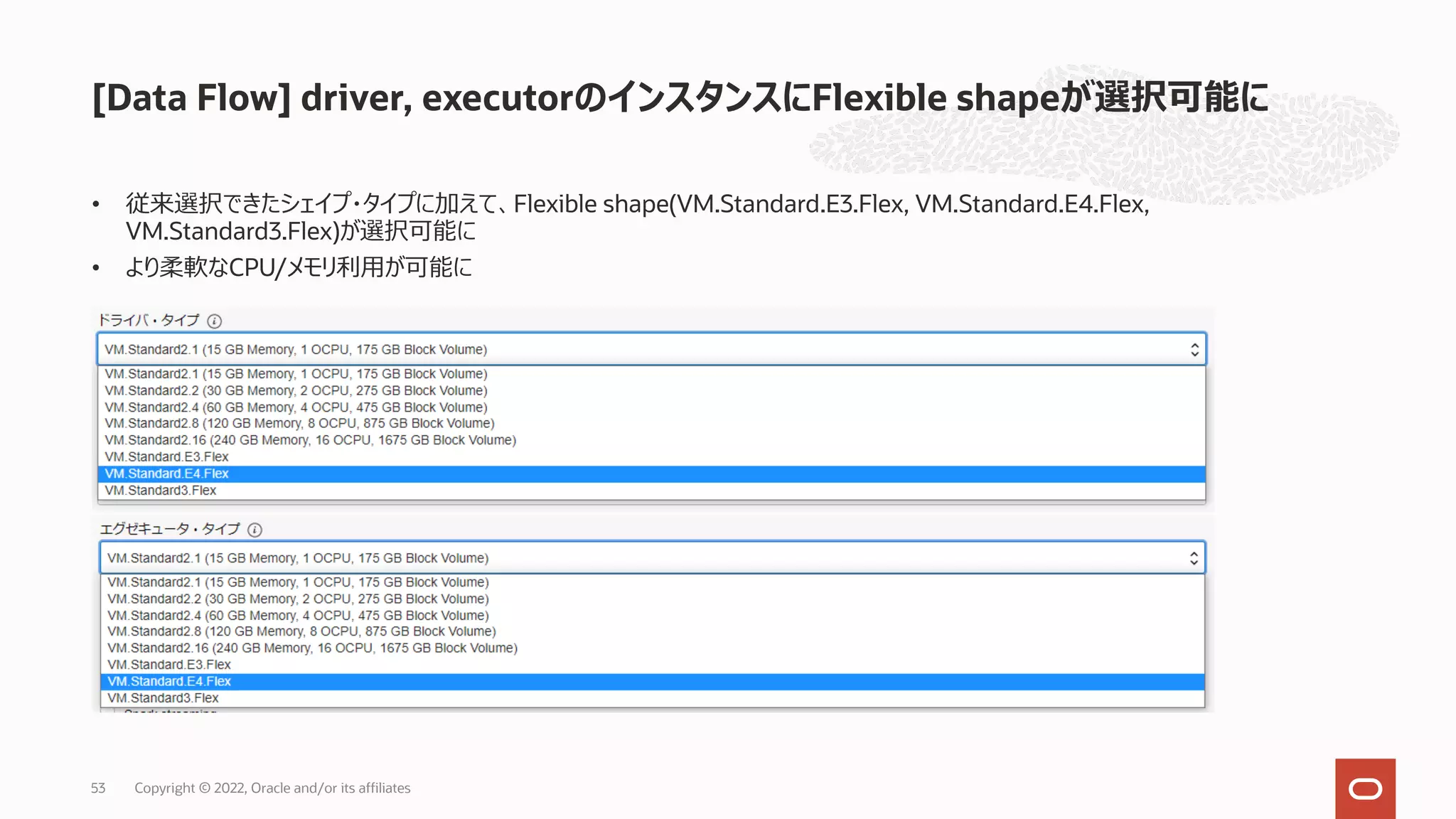Open the driver type combo box

coord(652,349)
